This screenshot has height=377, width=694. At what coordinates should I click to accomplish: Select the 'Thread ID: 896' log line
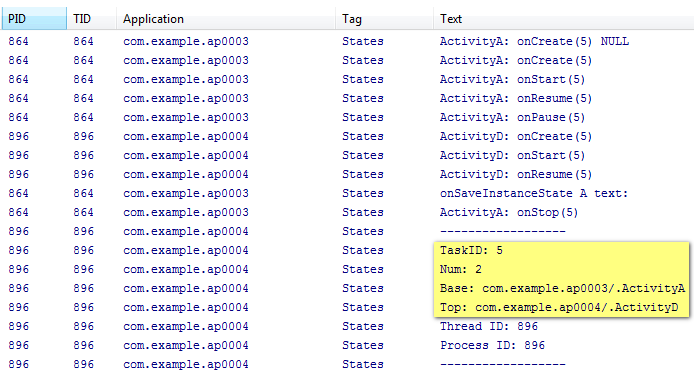[x=489, y=327]
